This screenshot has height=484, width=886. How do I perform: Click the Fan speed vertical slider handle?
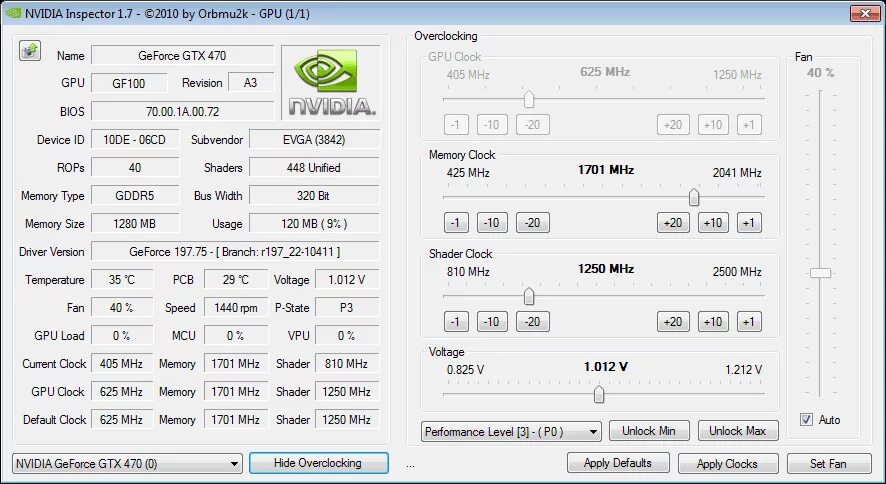820,273
